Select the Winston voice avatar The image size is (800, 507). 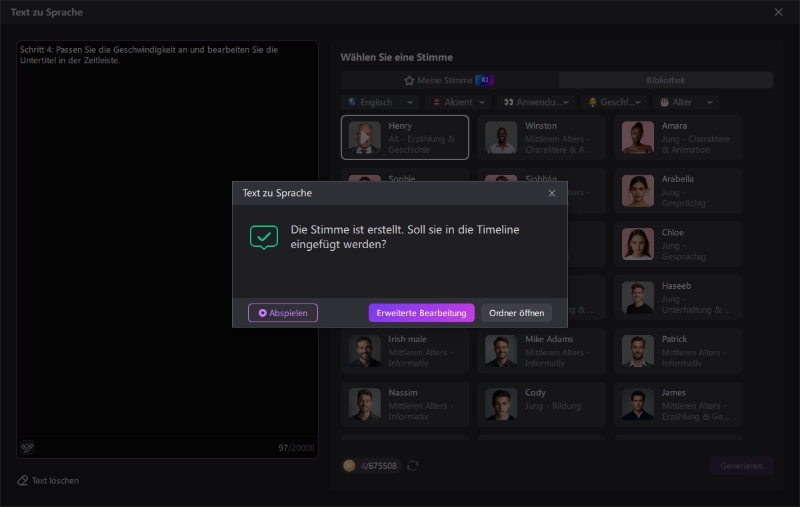[501, 137]
